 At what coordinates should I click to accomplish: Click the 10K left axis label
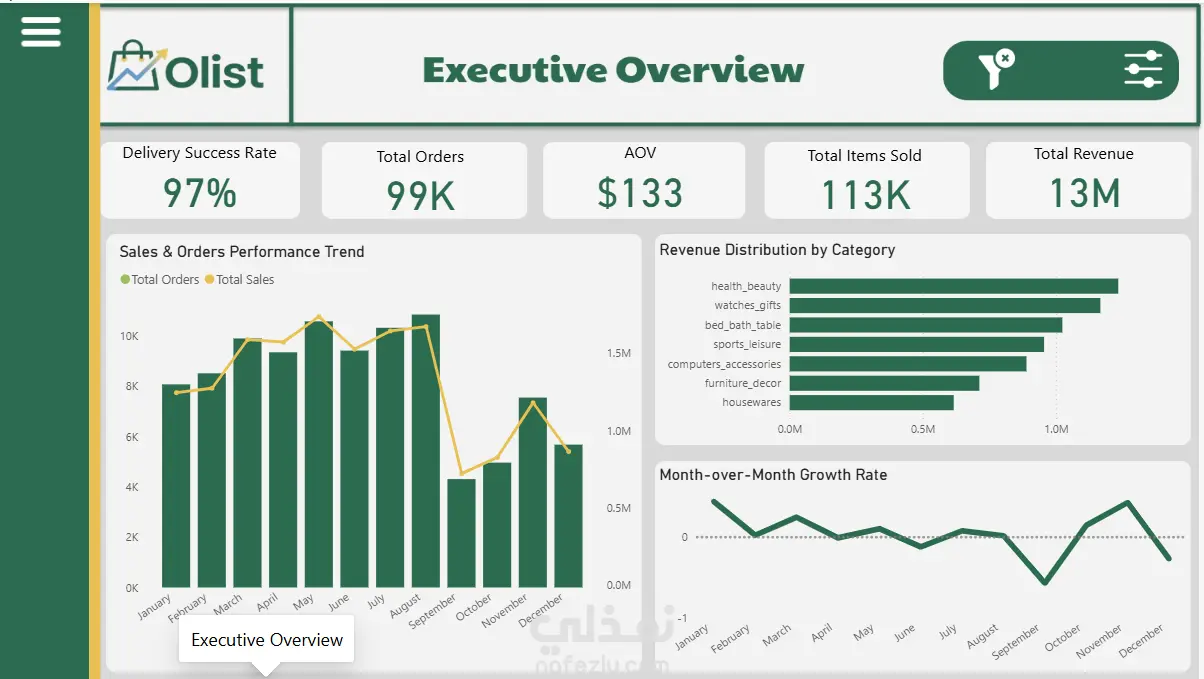point(129,336)
